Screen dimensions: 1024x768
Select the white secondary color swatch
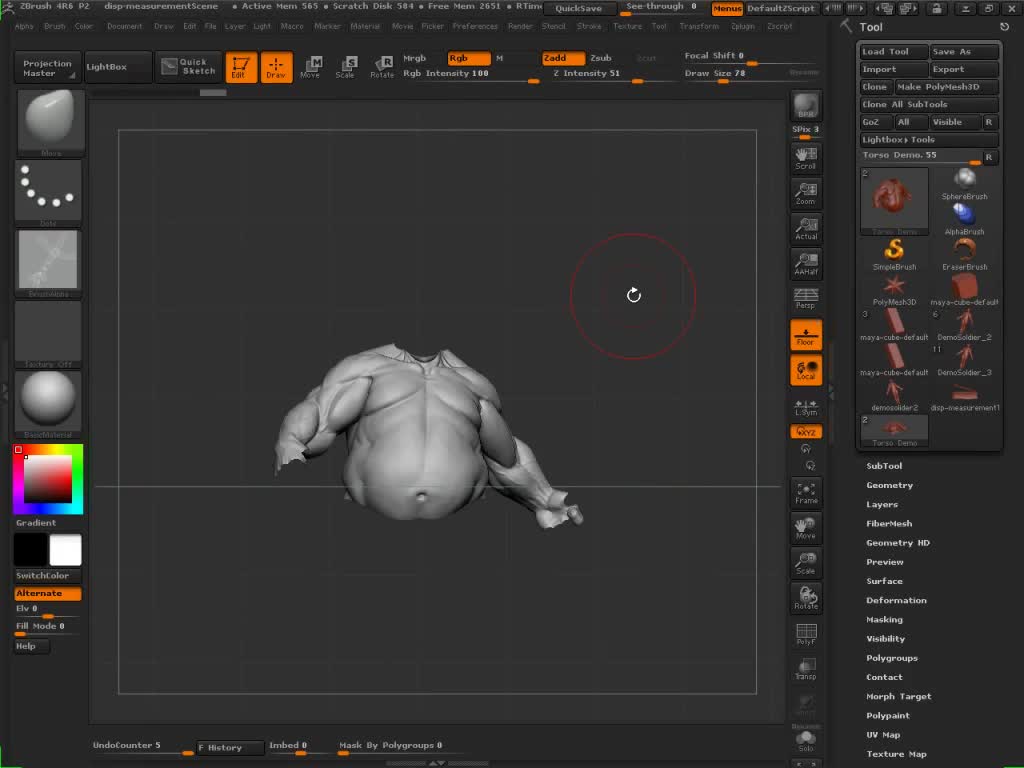coord(65,549)
